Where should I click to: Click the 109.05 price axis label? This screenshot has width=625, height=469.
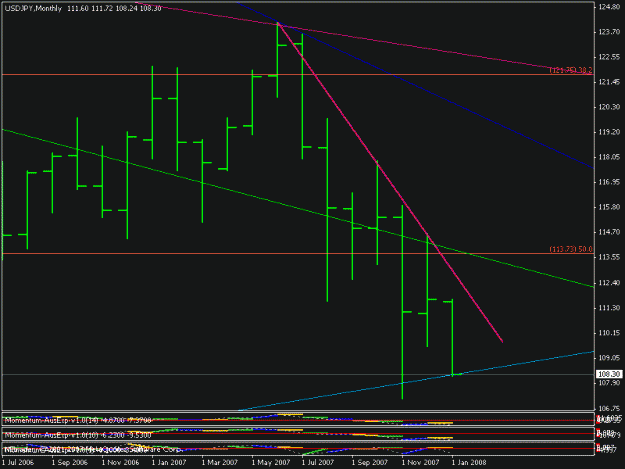pos(609,358)
